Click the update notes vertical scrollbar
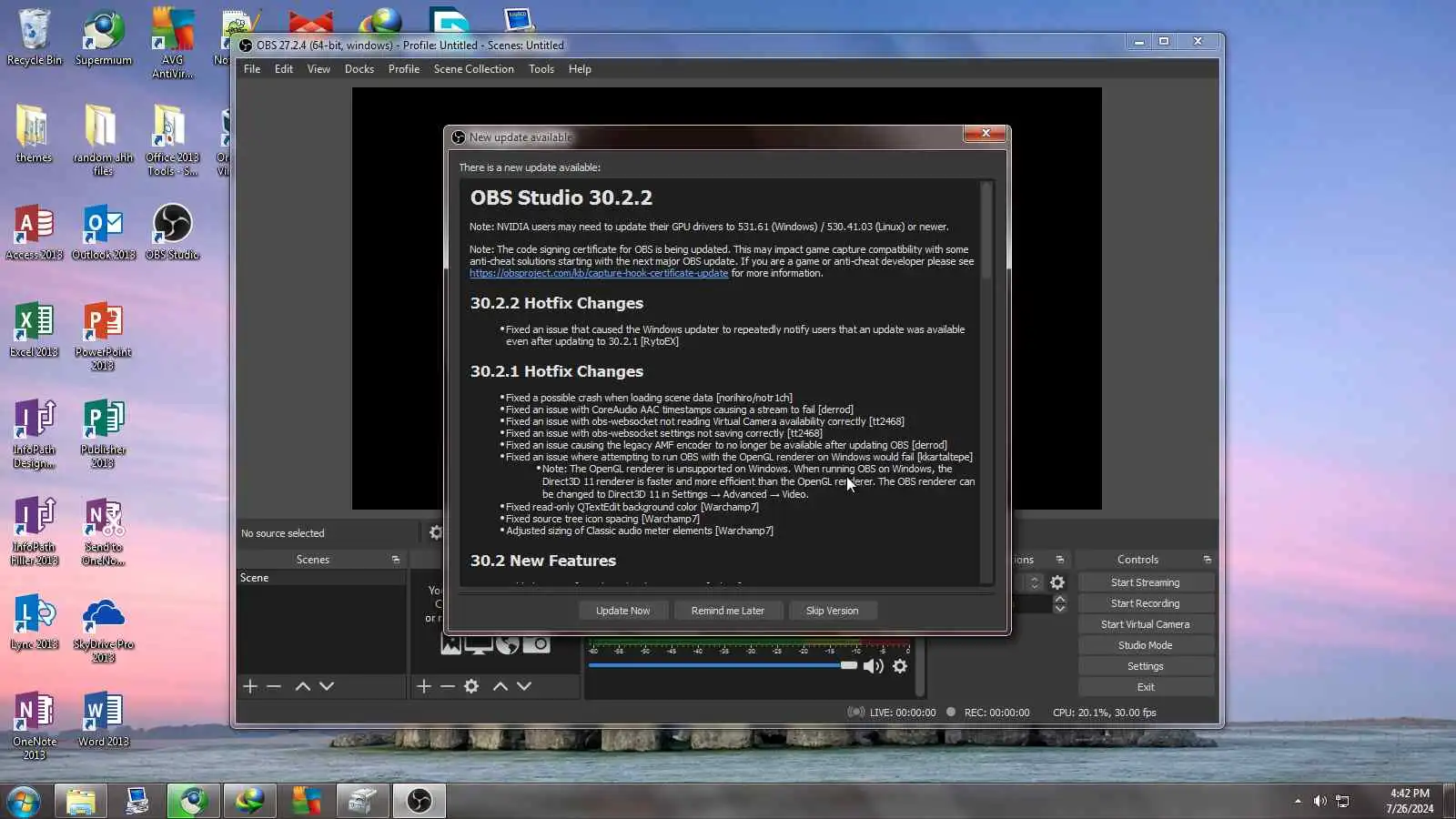 click(x=986, y=382)
